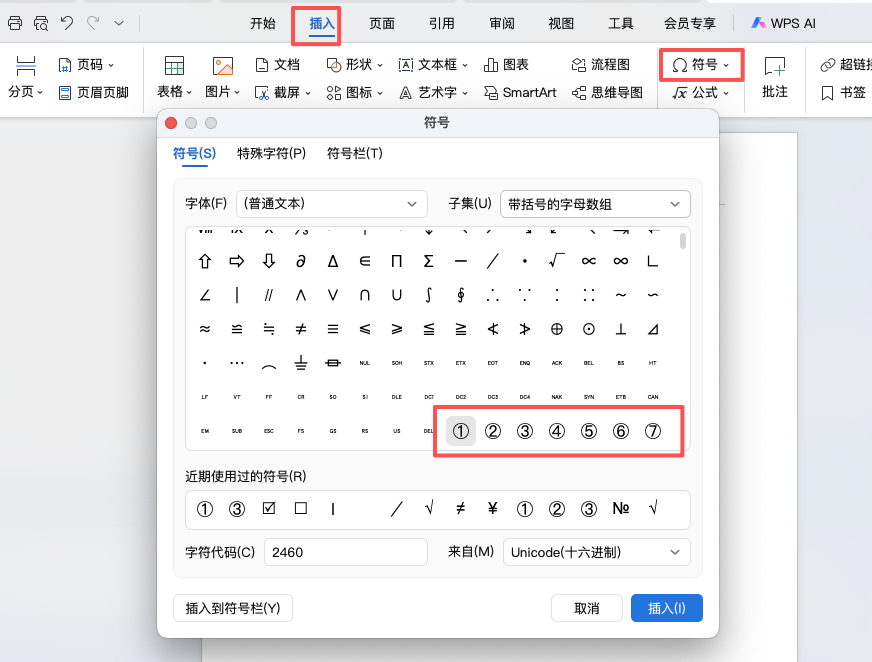This screenshot has height=662, width=872.
Task: Open the 审阅 ribbon tab
Action: coord(502,23)
